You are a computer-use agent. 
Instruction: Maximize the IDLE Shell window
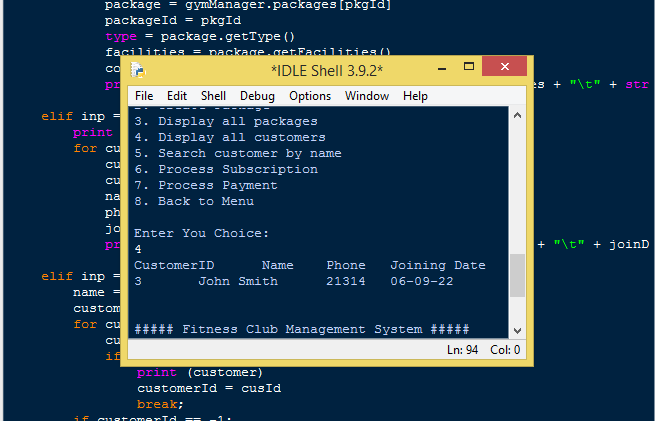pyautogui.click(x=469, y=67)
